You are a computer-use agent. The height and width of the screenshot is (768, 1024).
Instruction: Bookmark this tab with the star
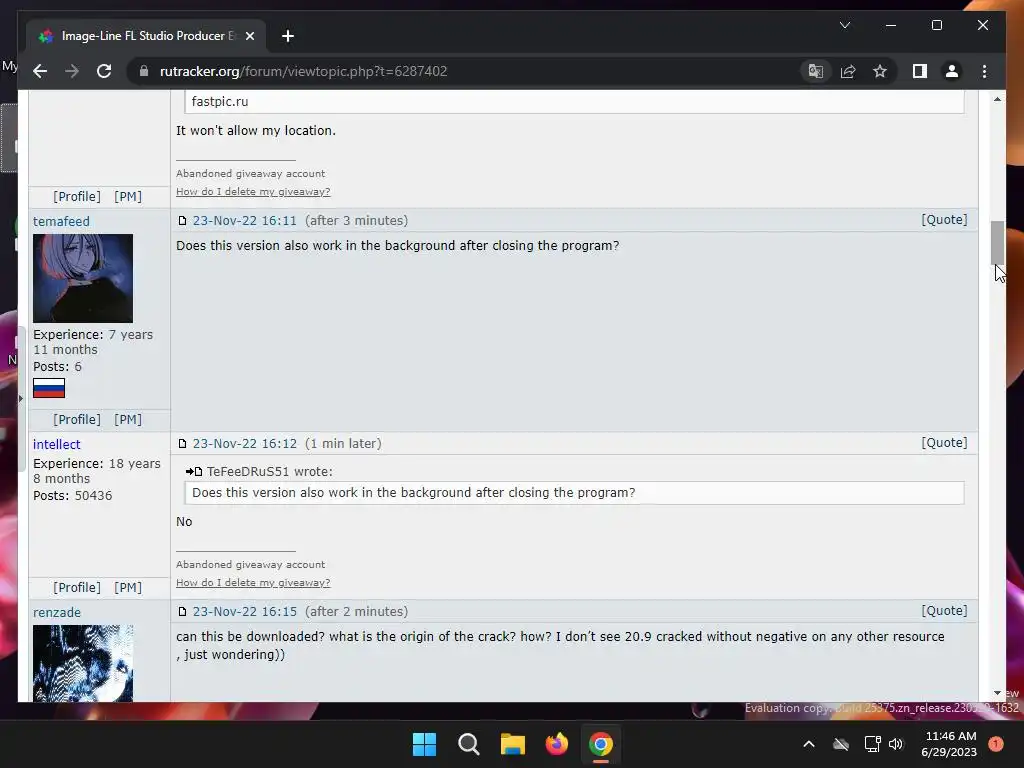(880, 71)
